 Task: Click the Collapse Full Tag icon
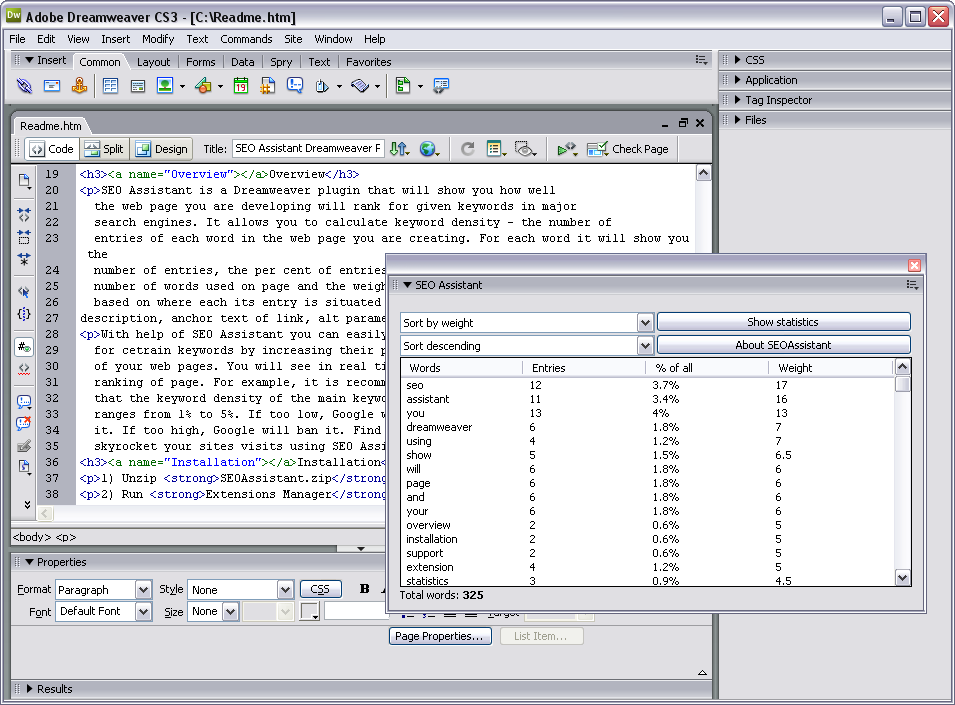(24, 213)
